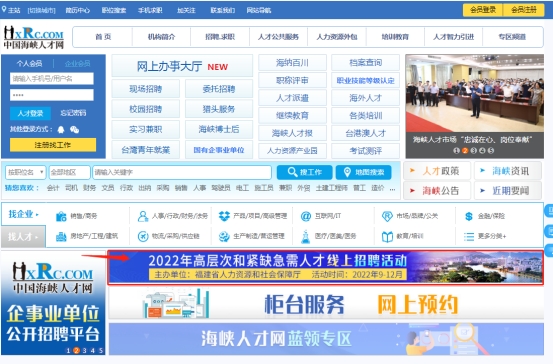Image resolution: width=553 pixels, height=364 pixels.
Task: Open the 全部地区 region selector
Action: (69, 172)
